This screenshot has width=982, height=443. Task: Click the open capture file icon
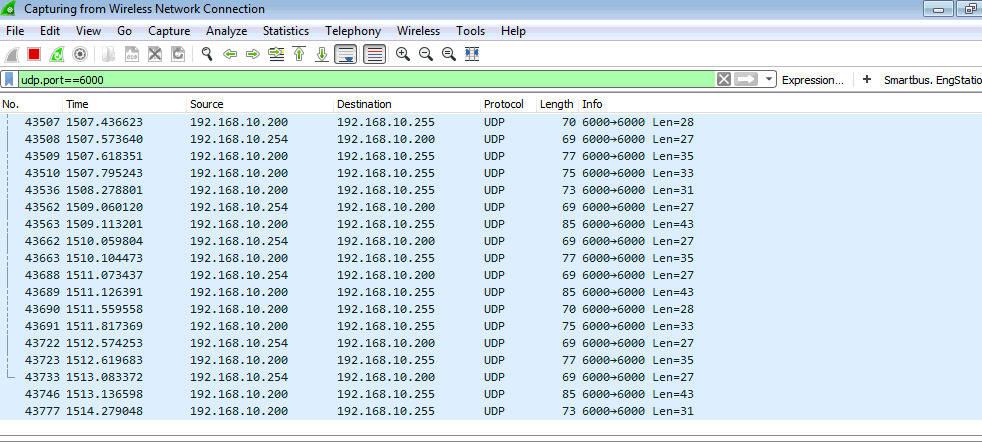click(x=108, y=55)
